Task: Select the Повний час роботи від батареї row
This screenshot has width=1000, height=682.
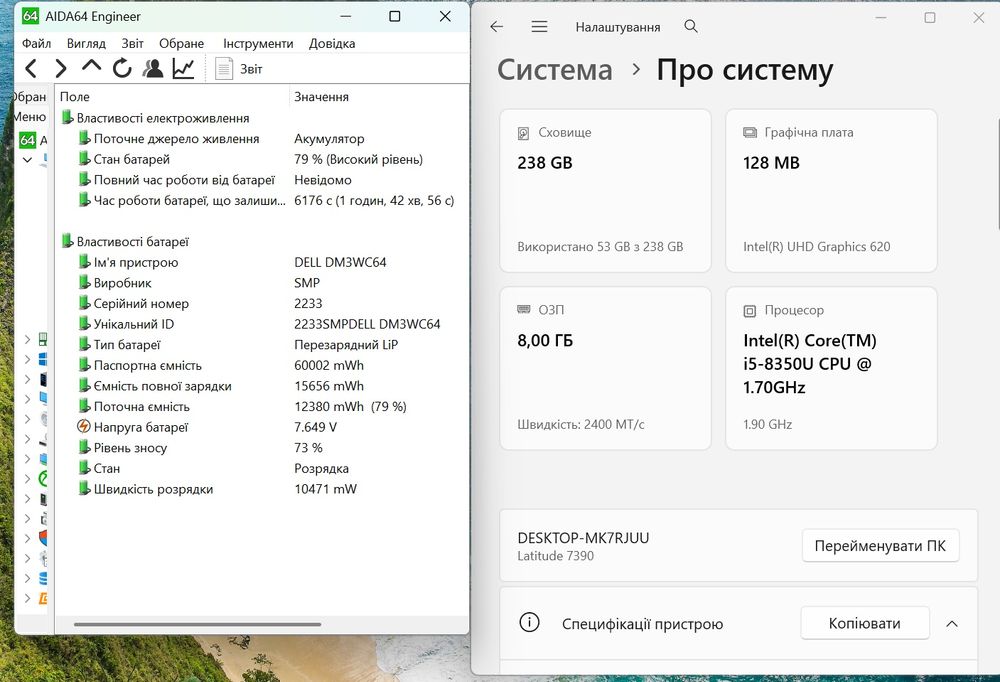Action: 261,180
